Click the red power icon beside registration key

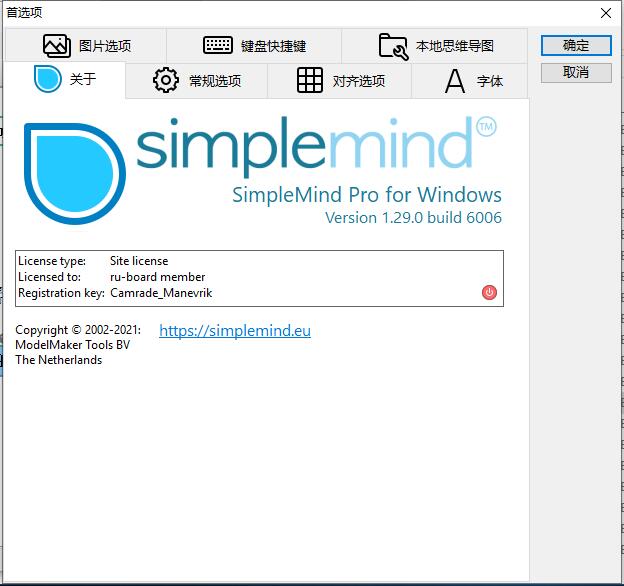pos(489,292)
